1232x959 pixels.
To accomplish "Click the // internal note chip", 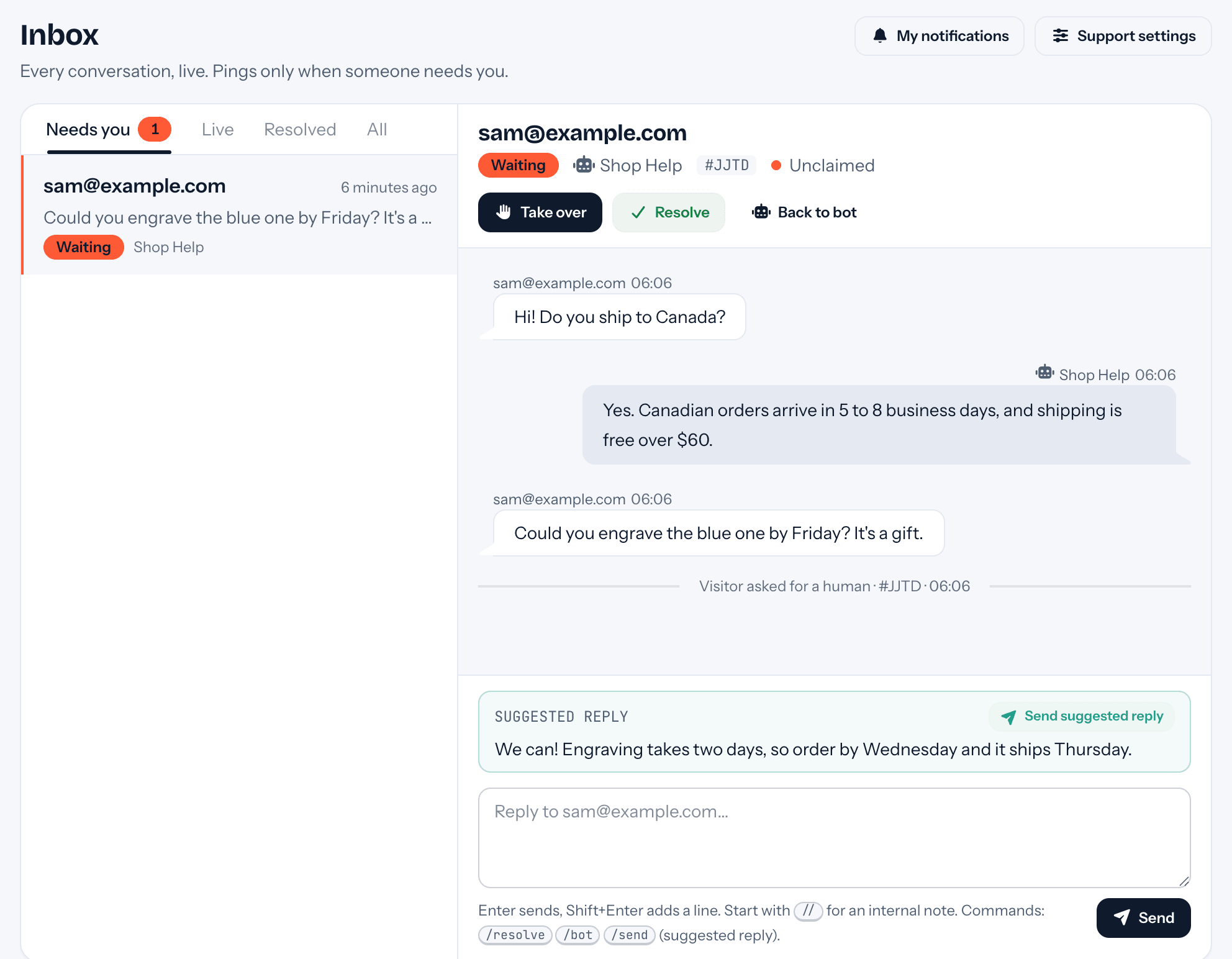I will coord(808,911).
